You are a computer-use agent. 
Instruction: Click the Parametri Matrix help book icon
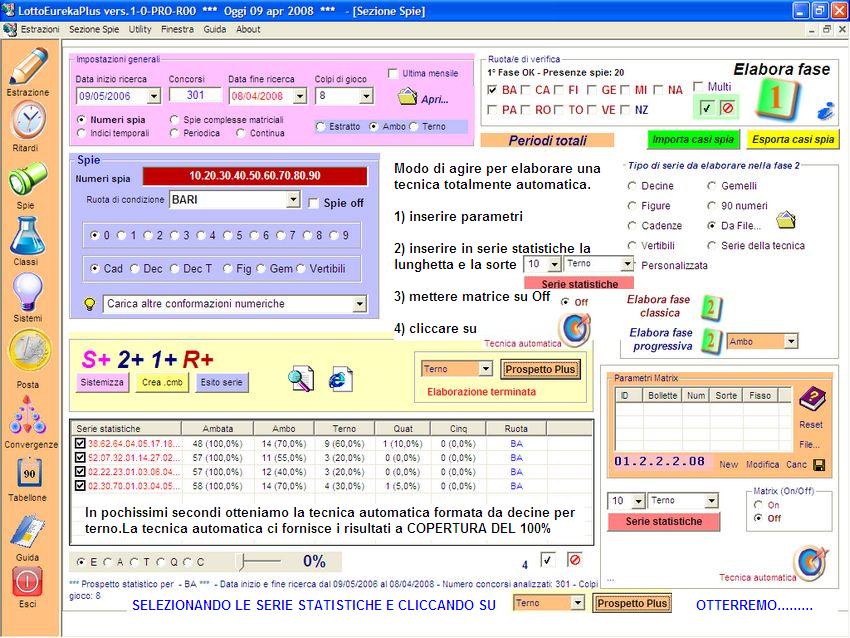[x=812, y=400]
